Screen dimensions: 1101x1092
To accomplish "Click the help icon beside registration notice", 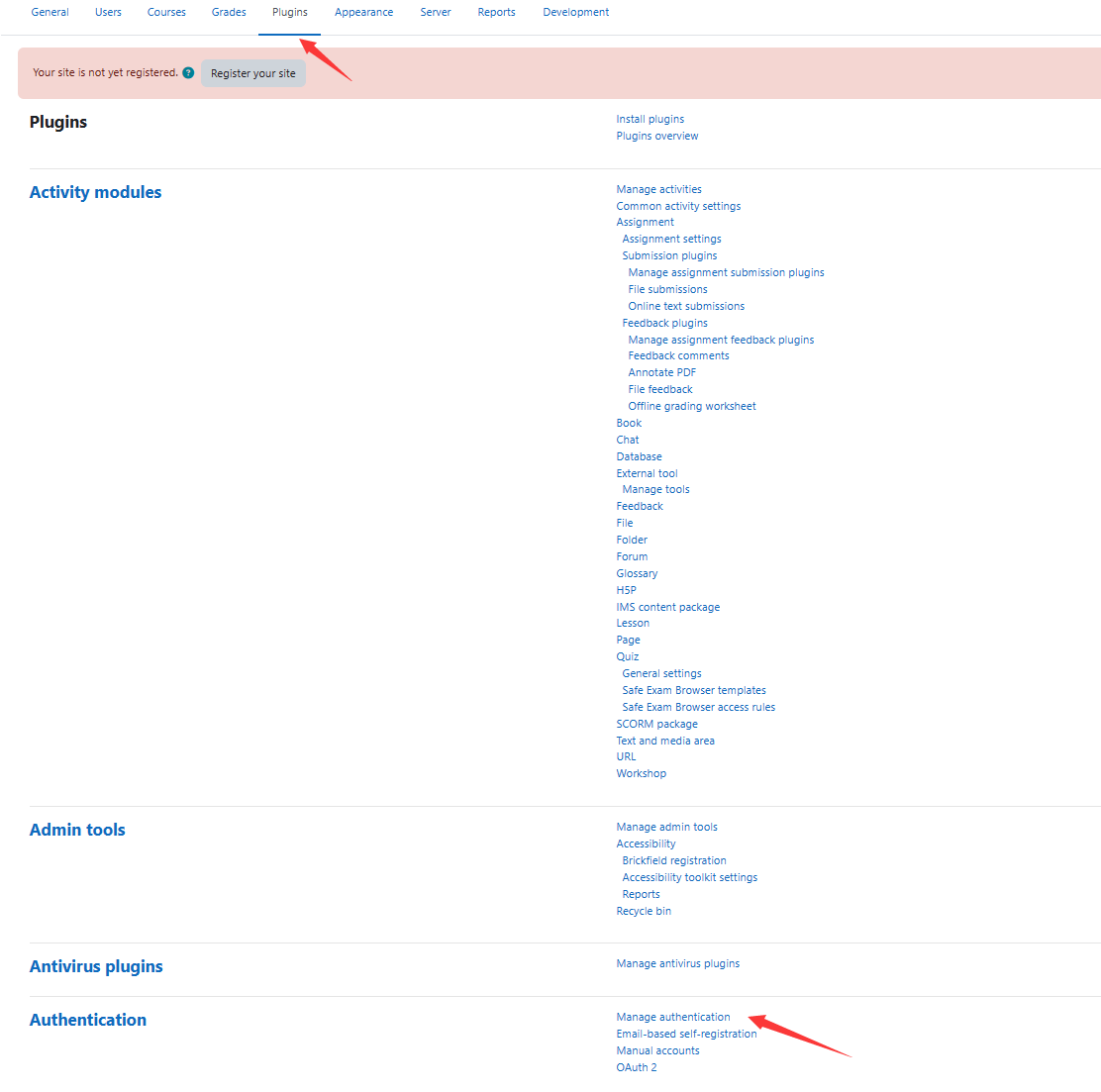I will [188, 73].
